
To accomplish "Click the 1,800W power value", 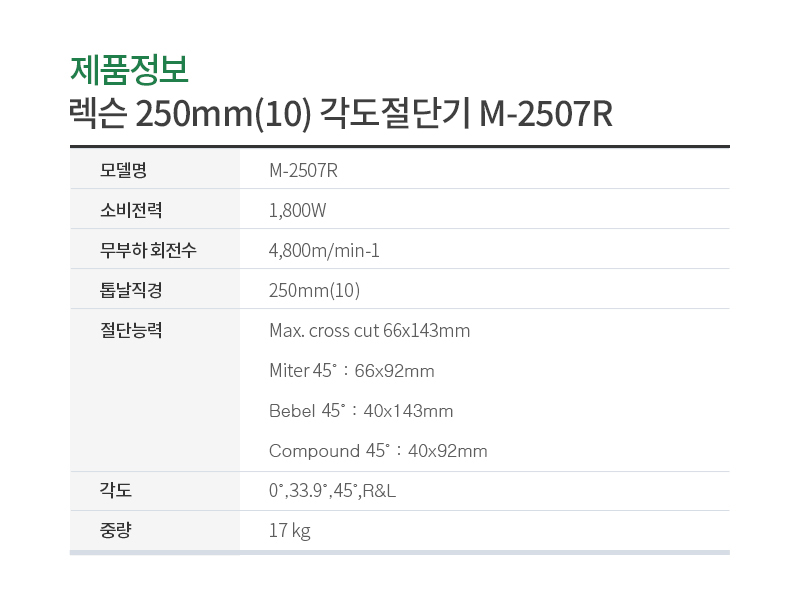I will (297, 210).
